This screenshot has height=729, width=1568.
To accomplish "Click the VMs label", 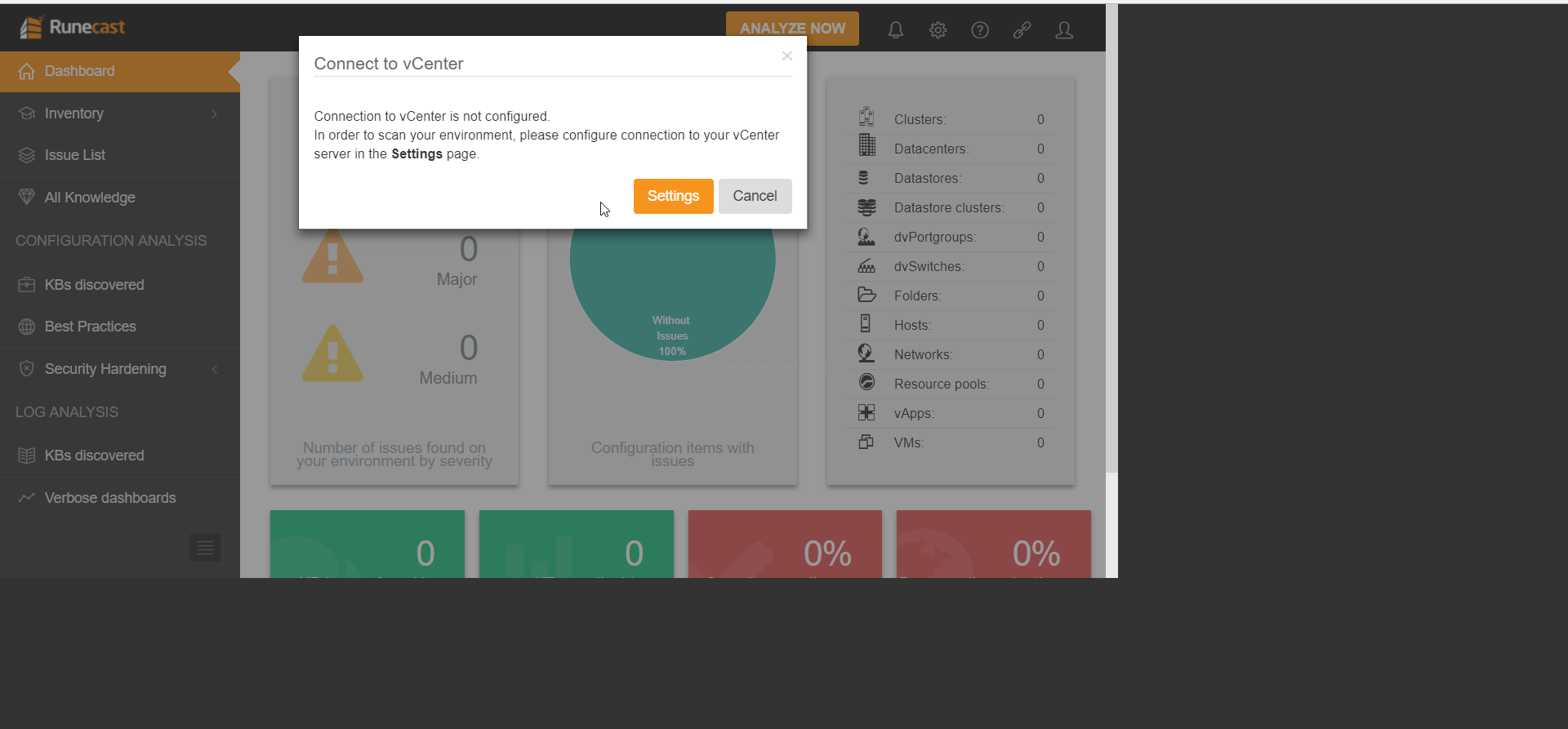I will [909, 442].
